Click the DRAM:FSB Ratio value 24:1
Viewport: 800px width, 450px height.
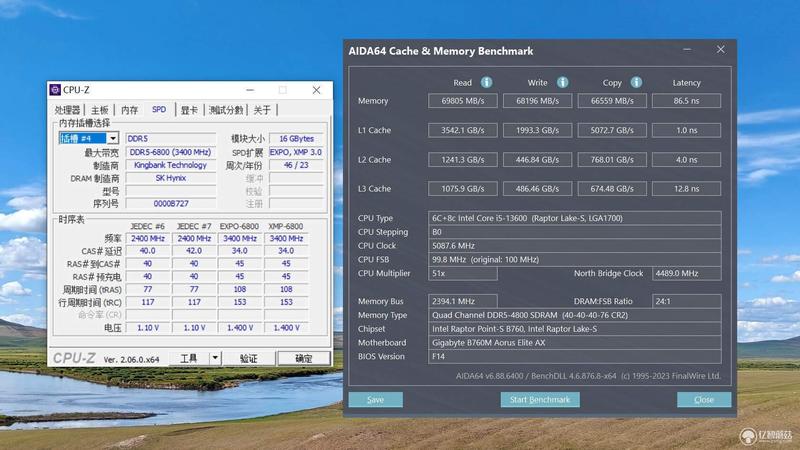pyautogui.click(x=686, y=301)
